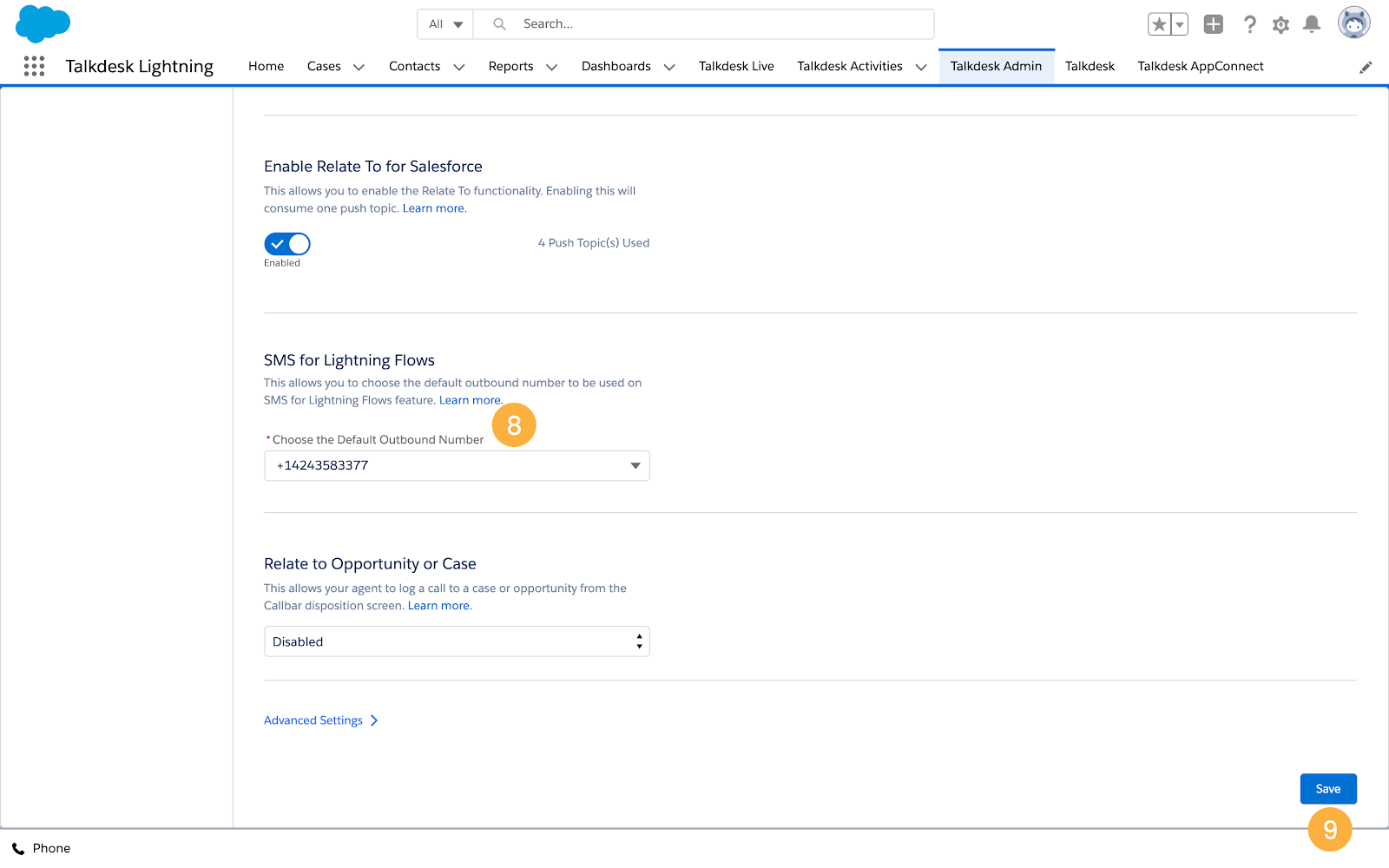Click the Phone icon in utility bar

18,849
